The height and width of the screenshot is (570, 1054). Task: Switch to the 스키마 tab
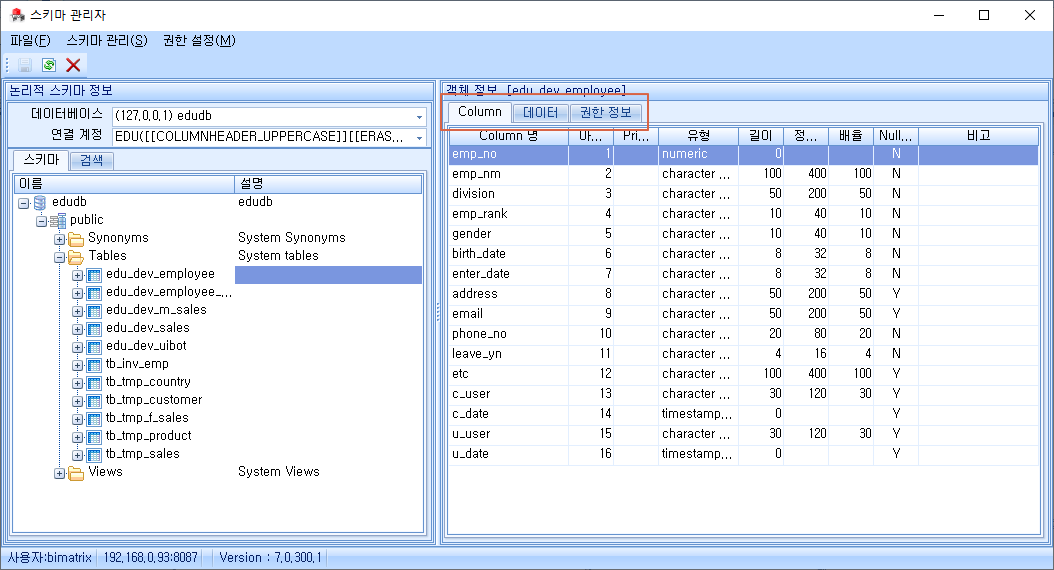coord(41,159)
